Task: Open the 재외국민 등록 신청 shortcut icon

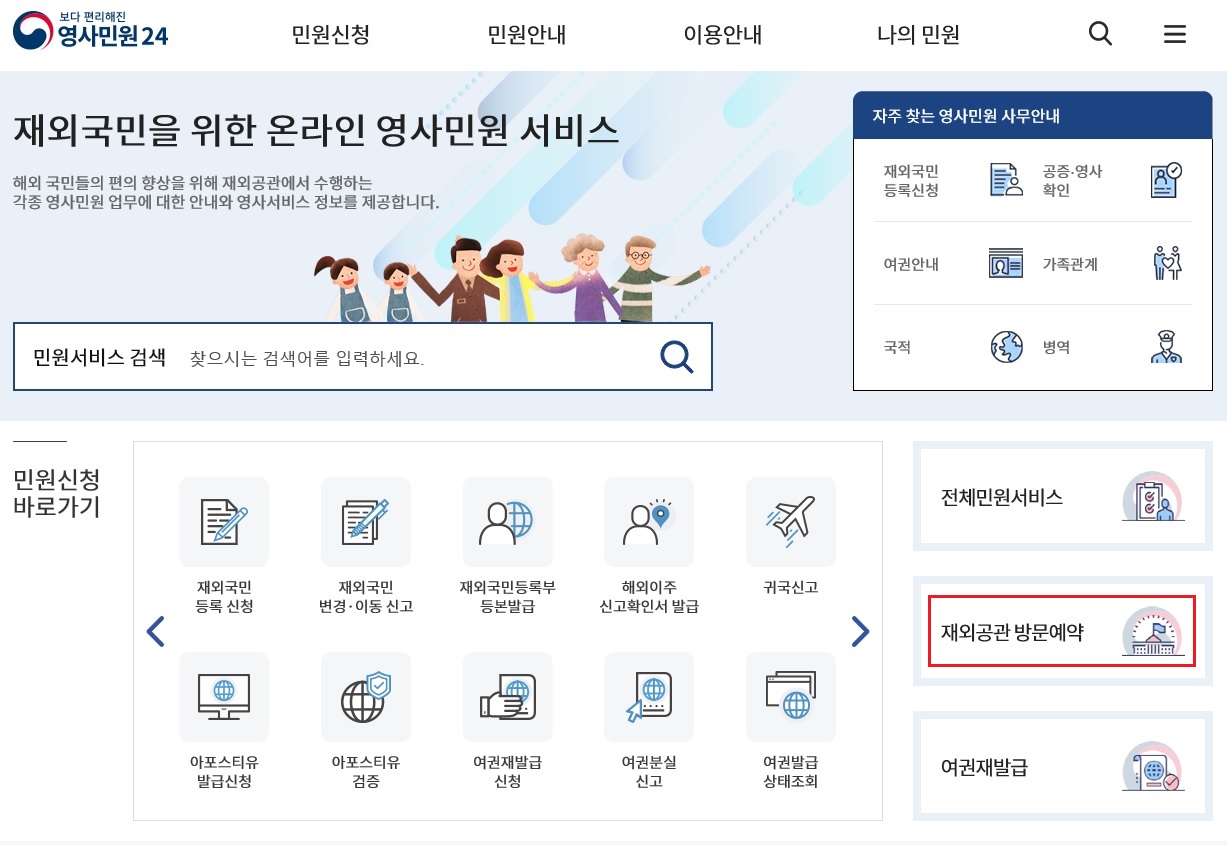Action: click(x=224, y=522)
